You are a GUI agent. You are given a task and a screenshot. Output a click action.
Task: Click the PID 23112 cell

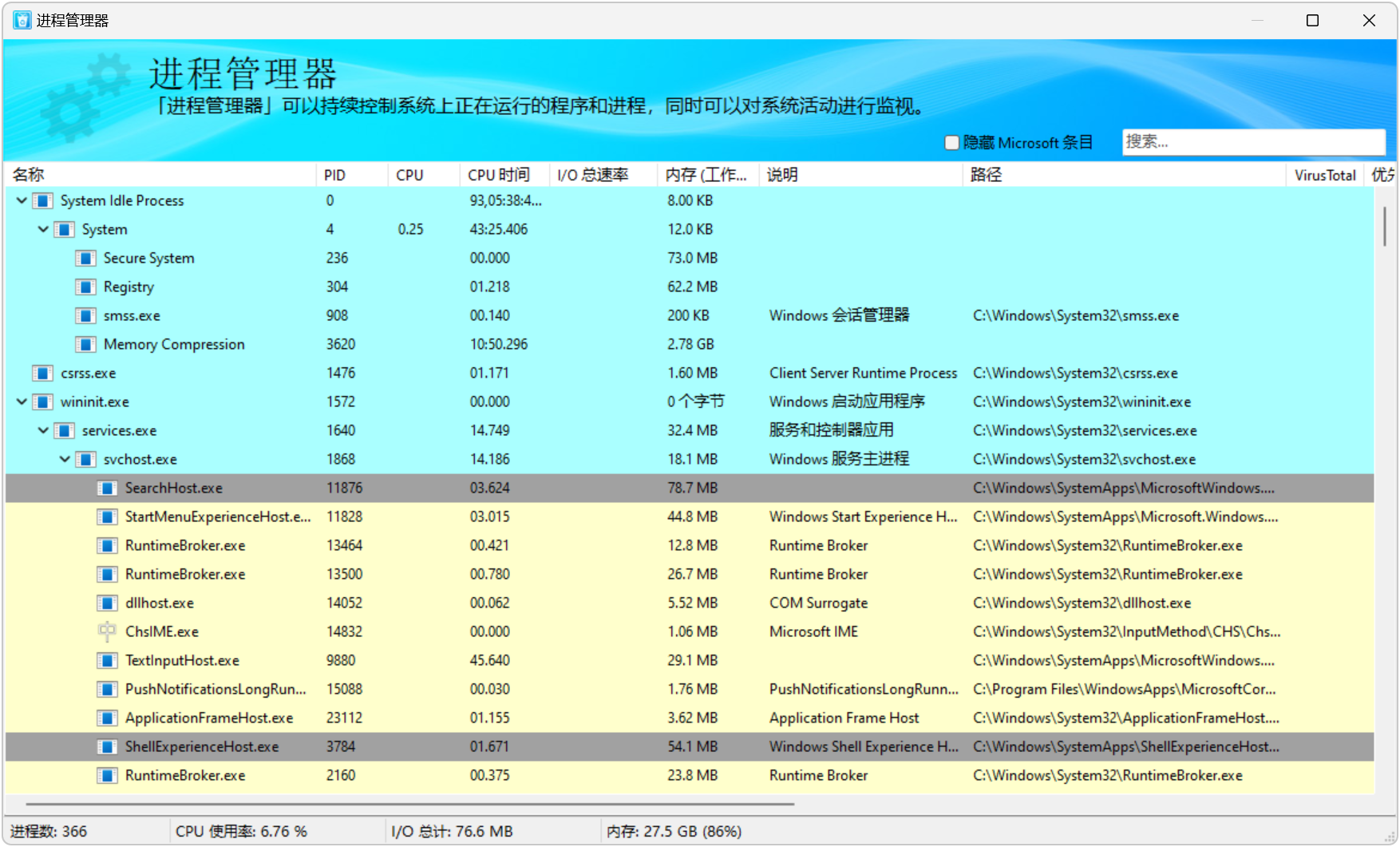[344, 718]
